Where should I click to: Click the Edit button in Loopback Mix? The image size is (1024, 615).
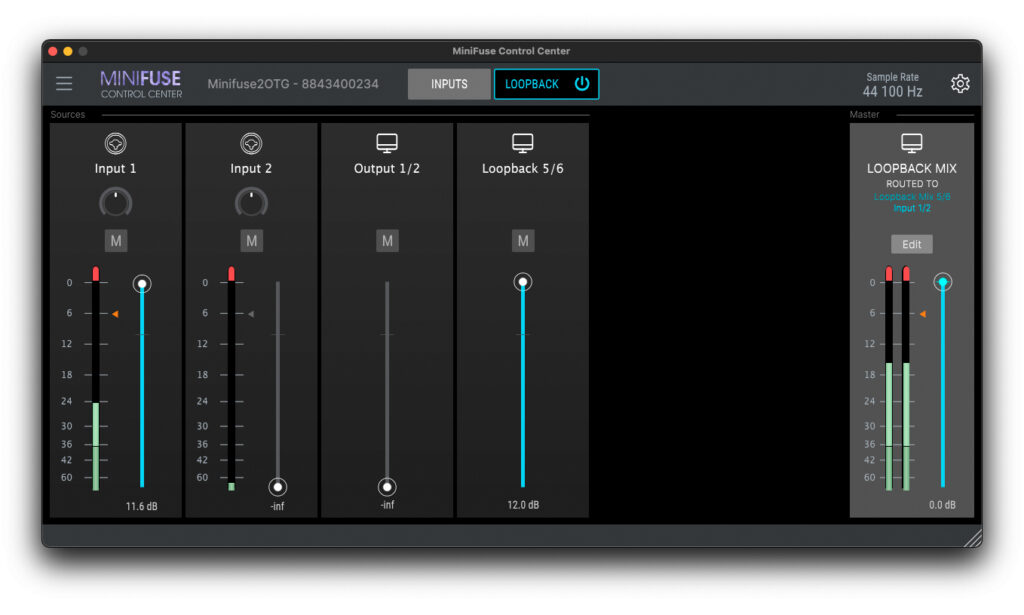coord(911,244)
